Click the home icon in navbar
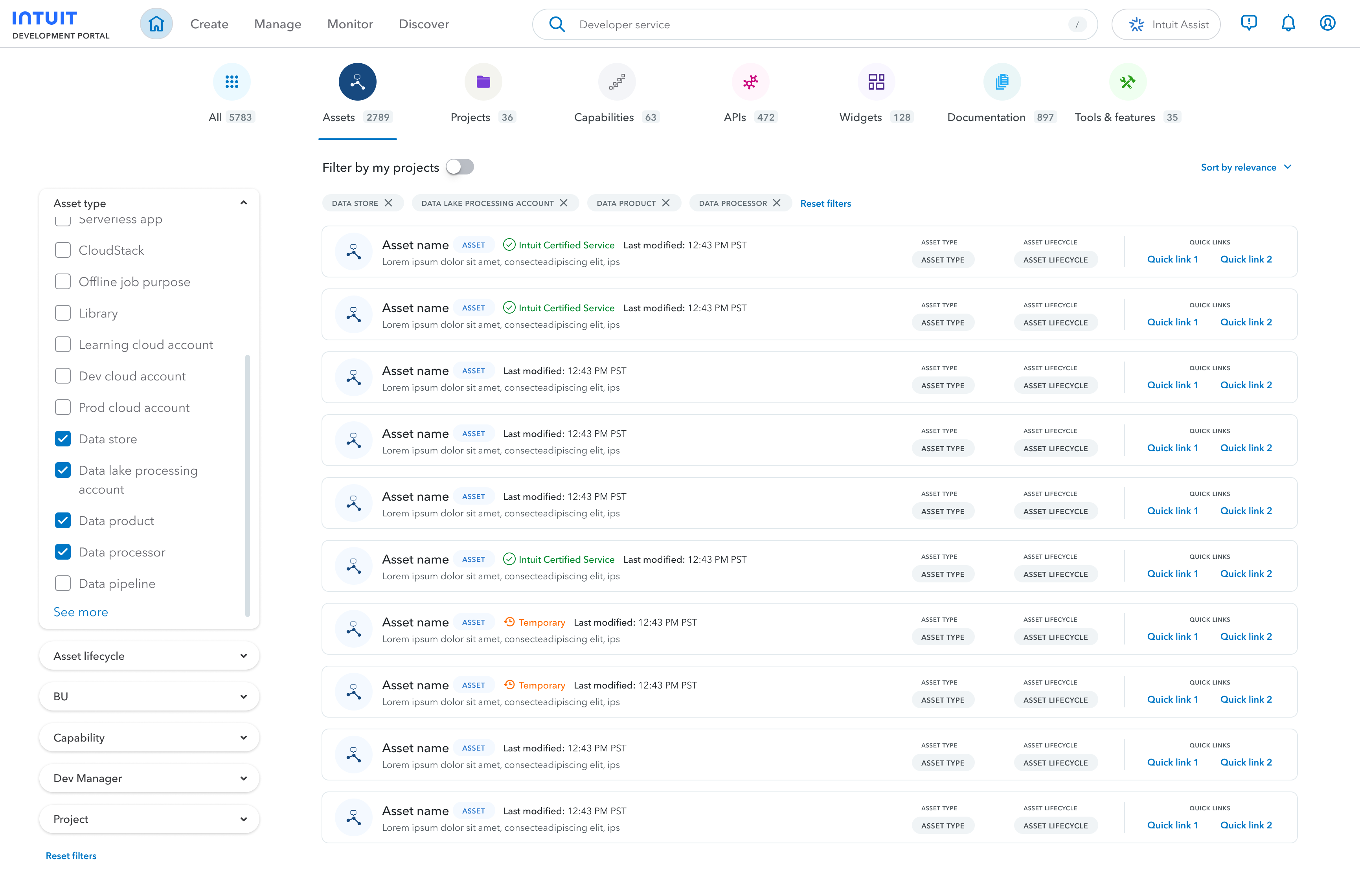Image resolution: width=1360 pixels, height=896 pixels. click(x=156, y=24)
